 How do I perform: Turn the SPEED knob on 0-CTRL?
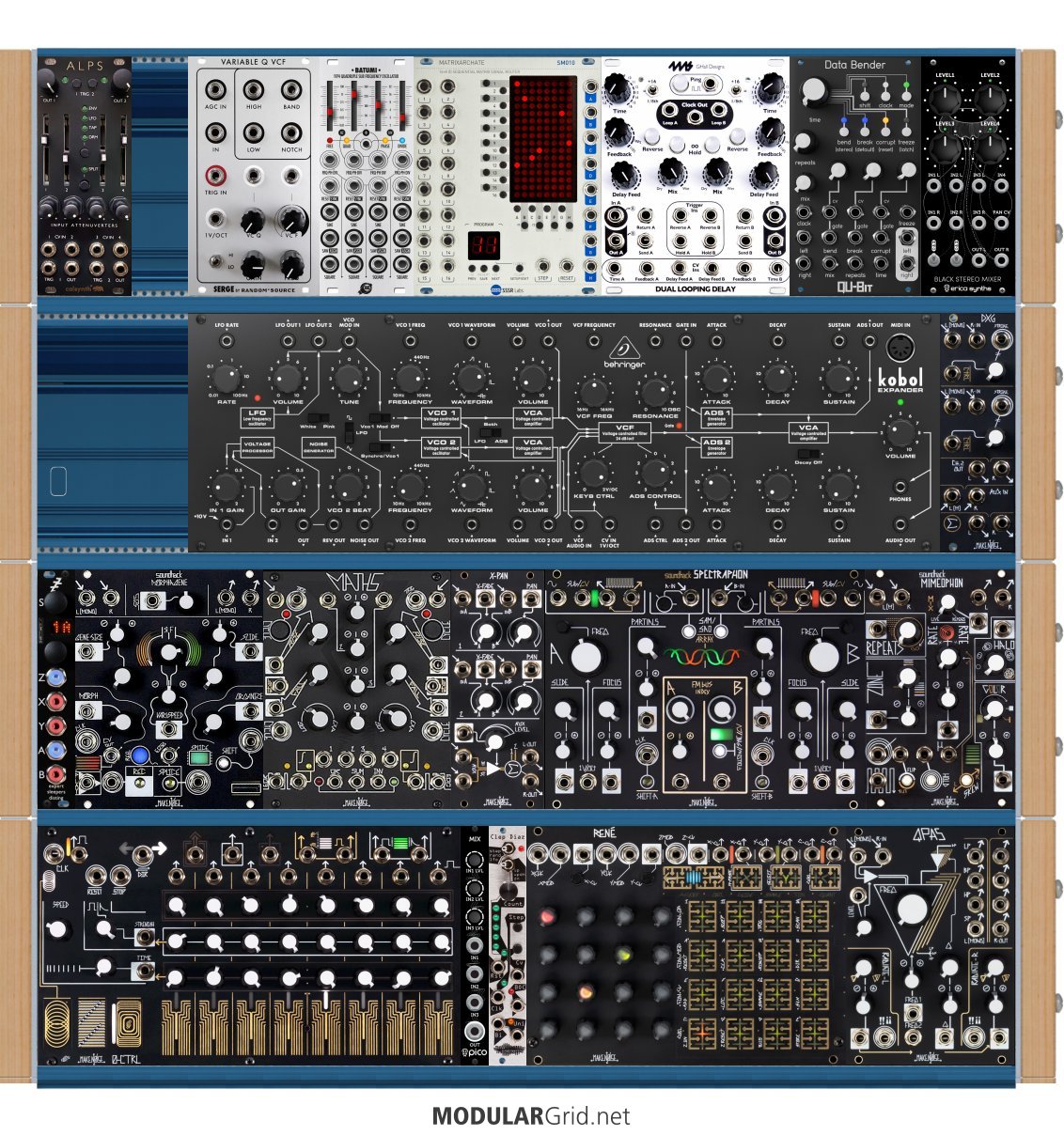tap(59, 929)
